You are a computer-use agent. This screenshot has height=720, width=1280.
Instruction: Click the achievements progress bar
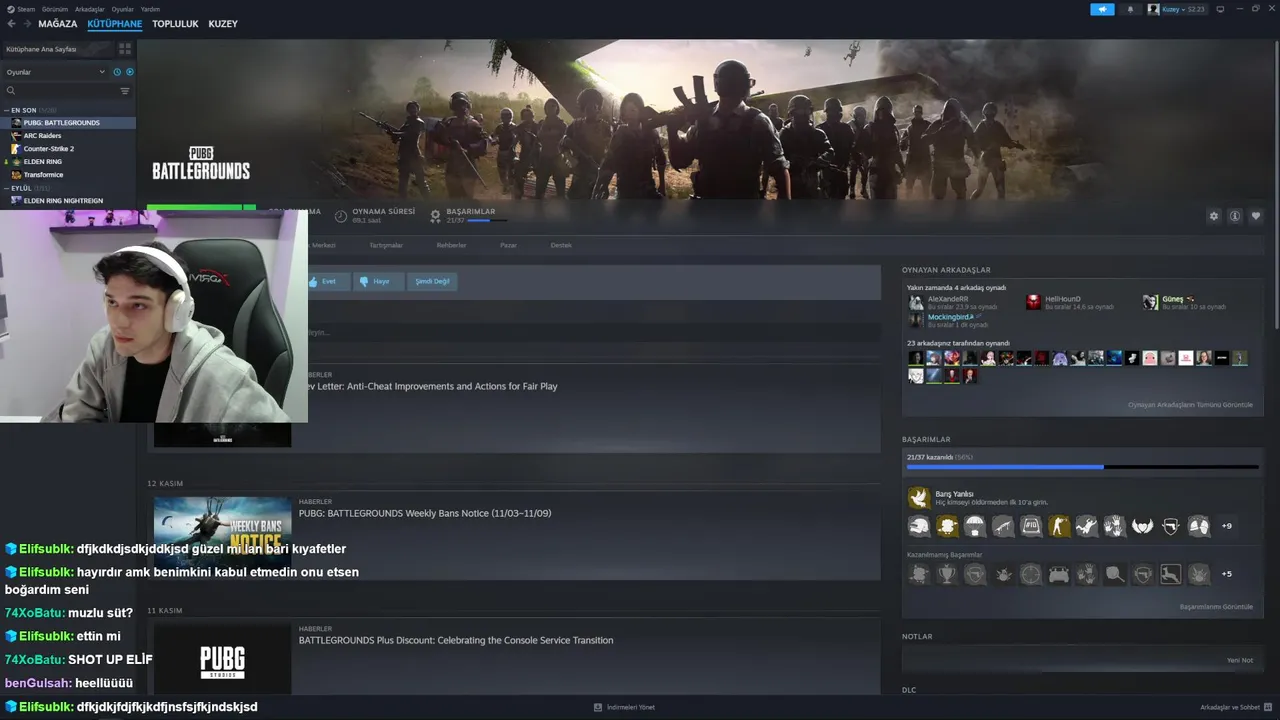[x=1082, y=467]
